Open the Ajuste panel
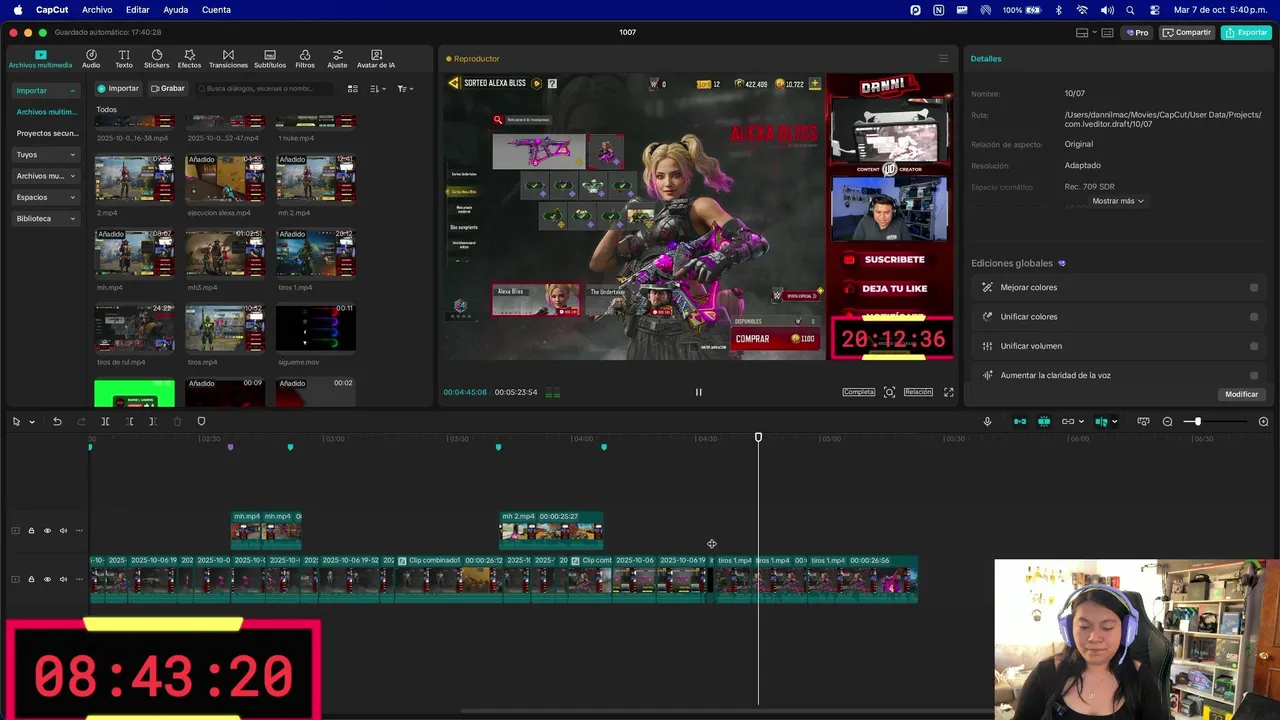The image size is (1280, 720). pos(338,59)
